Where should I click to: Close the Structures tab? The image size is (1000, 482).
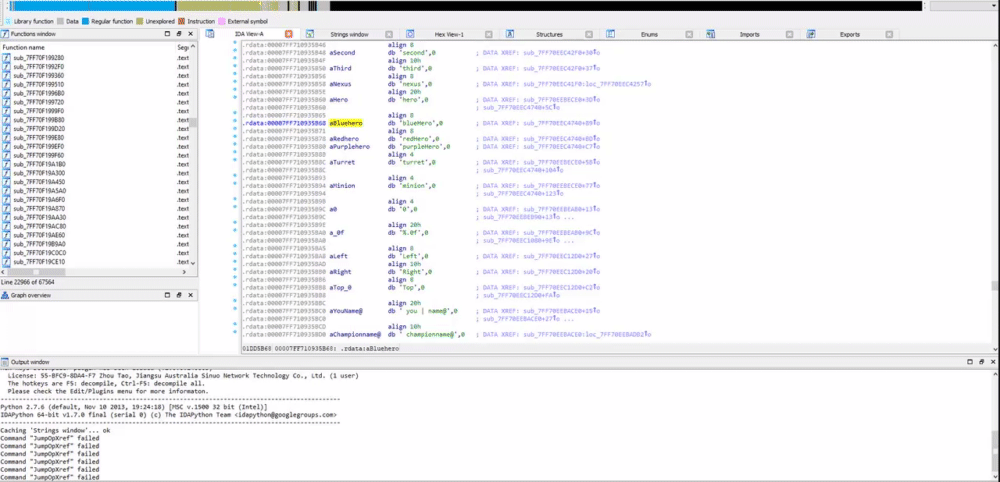589,34
